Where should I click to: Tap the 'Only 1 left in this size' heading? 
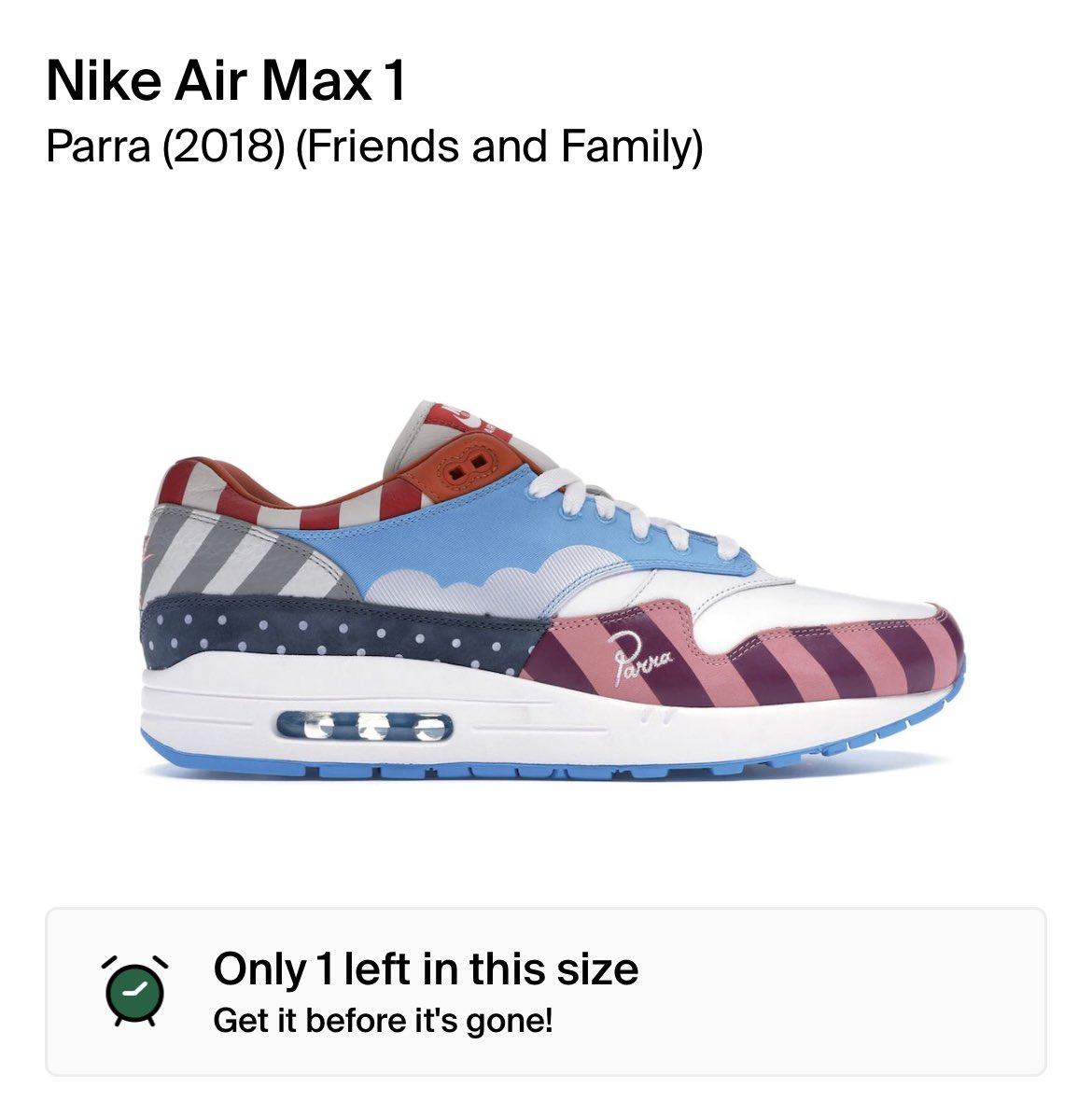point(426,969)
